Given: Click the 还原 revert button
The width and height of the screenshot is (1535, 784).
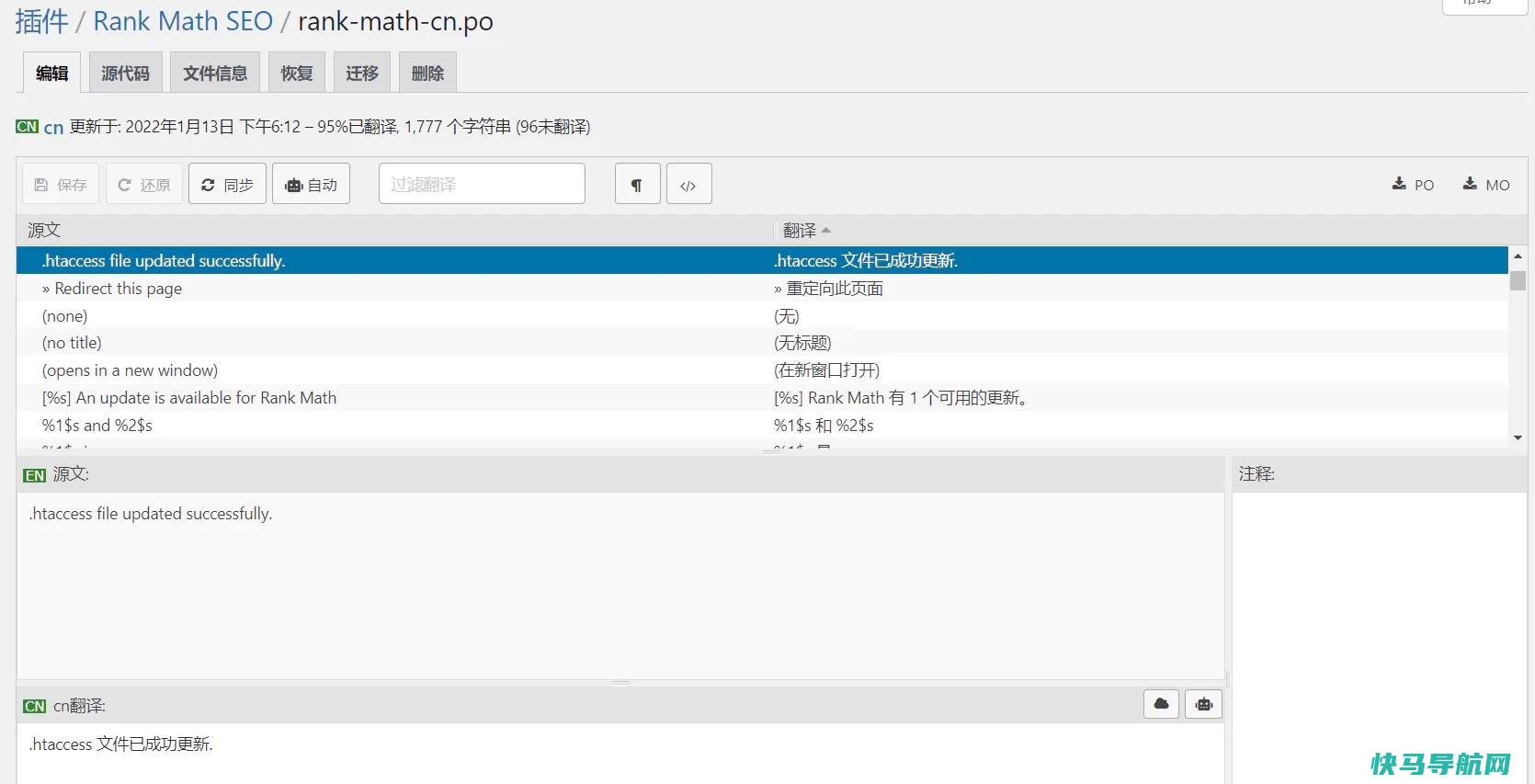Looking at the screenshot, I should 144,184.
